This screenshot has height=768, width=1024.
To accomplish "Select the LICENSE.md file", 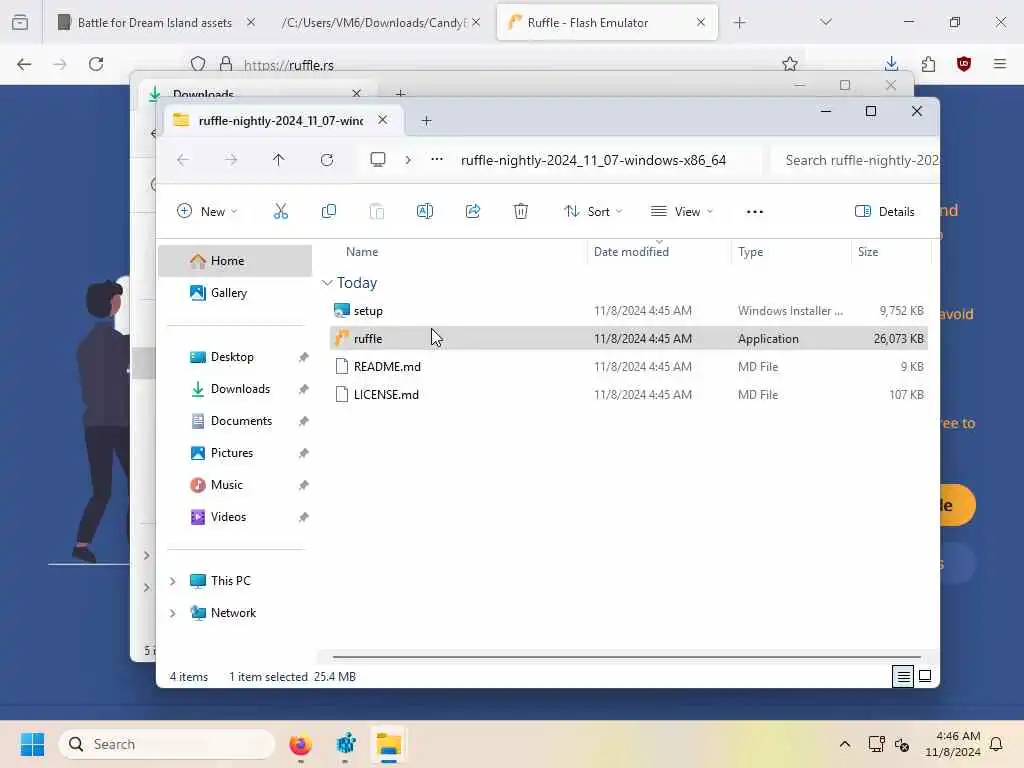I will click(x=628, y=394).
